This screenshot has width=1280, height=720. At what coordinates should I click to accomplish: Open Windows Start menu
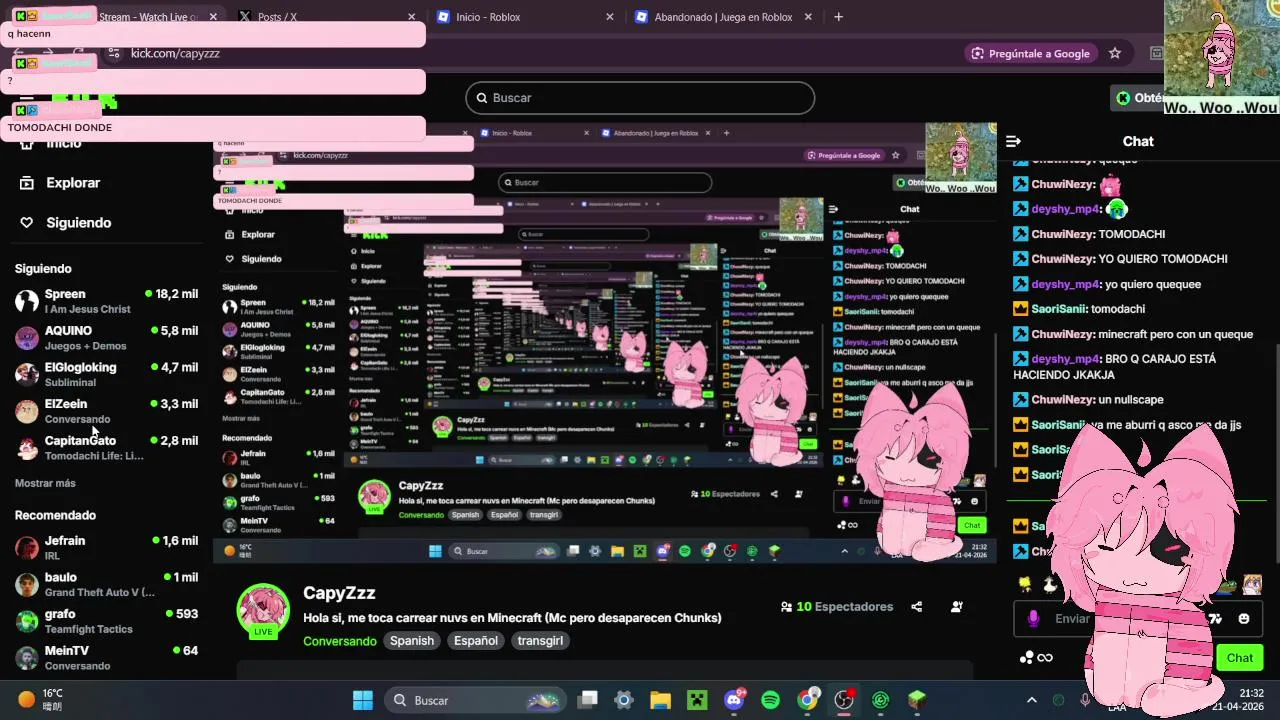click(x=363, y=700)
